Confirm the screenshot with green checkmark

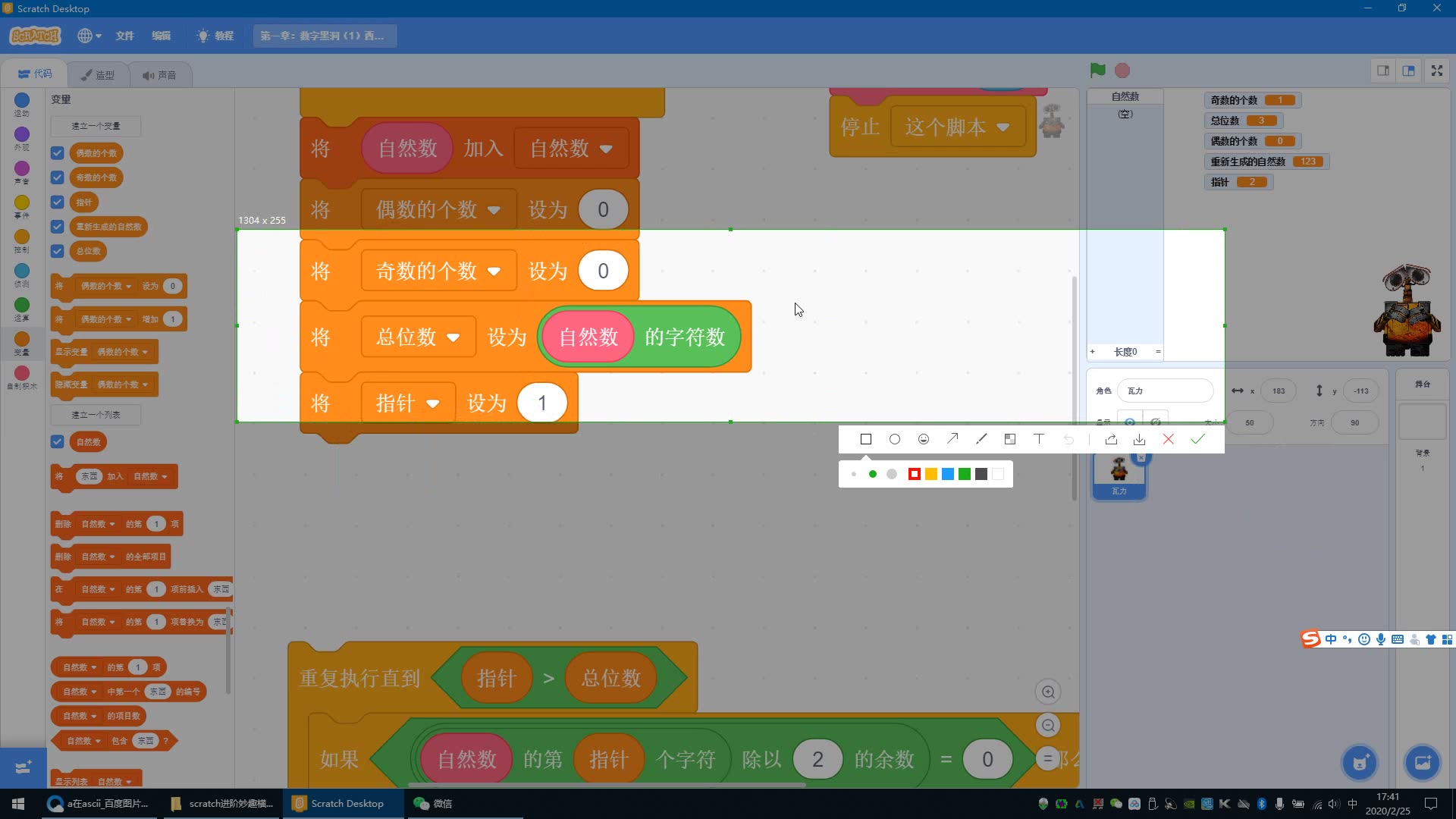click(x=1197, y=439)
